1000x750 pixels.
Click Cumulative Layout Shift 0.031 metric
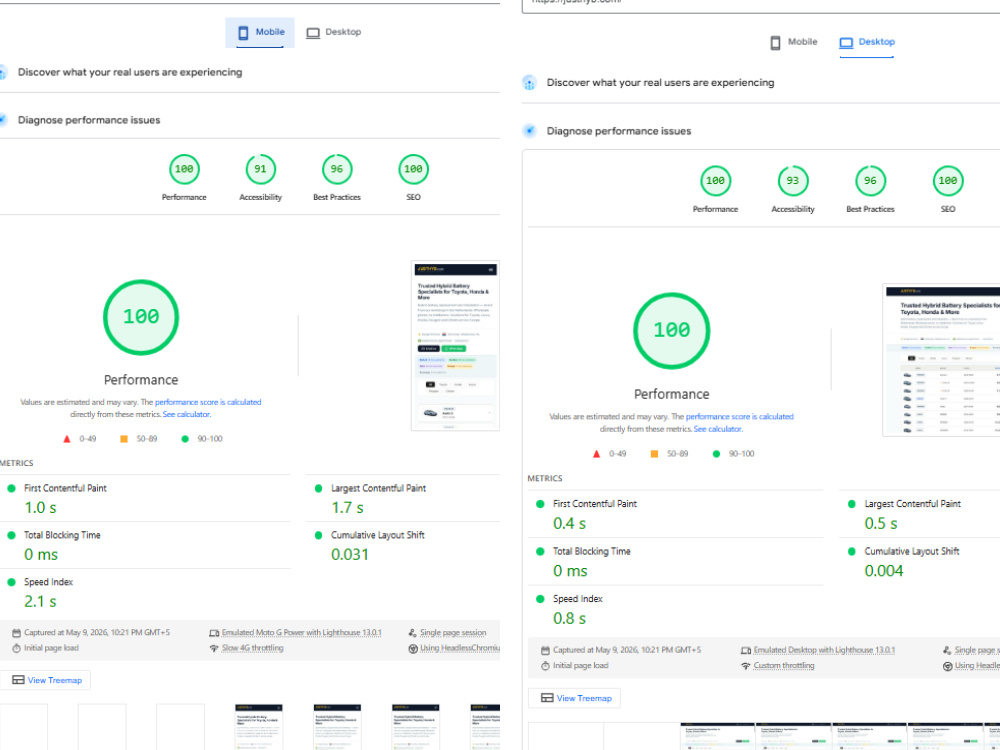click(403, 545)
